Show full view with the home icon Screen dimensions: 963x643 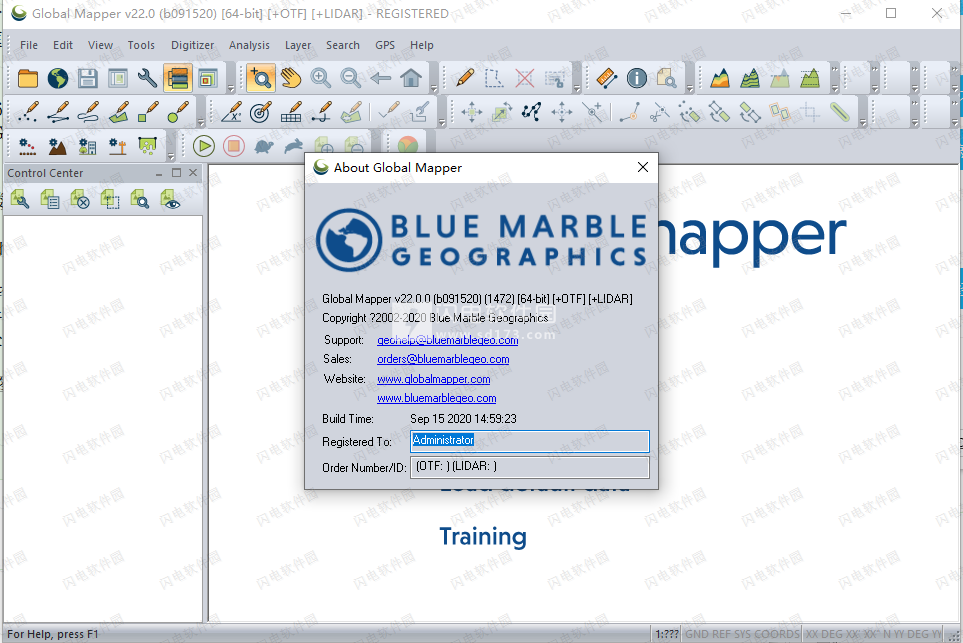(x=411, y=79)
